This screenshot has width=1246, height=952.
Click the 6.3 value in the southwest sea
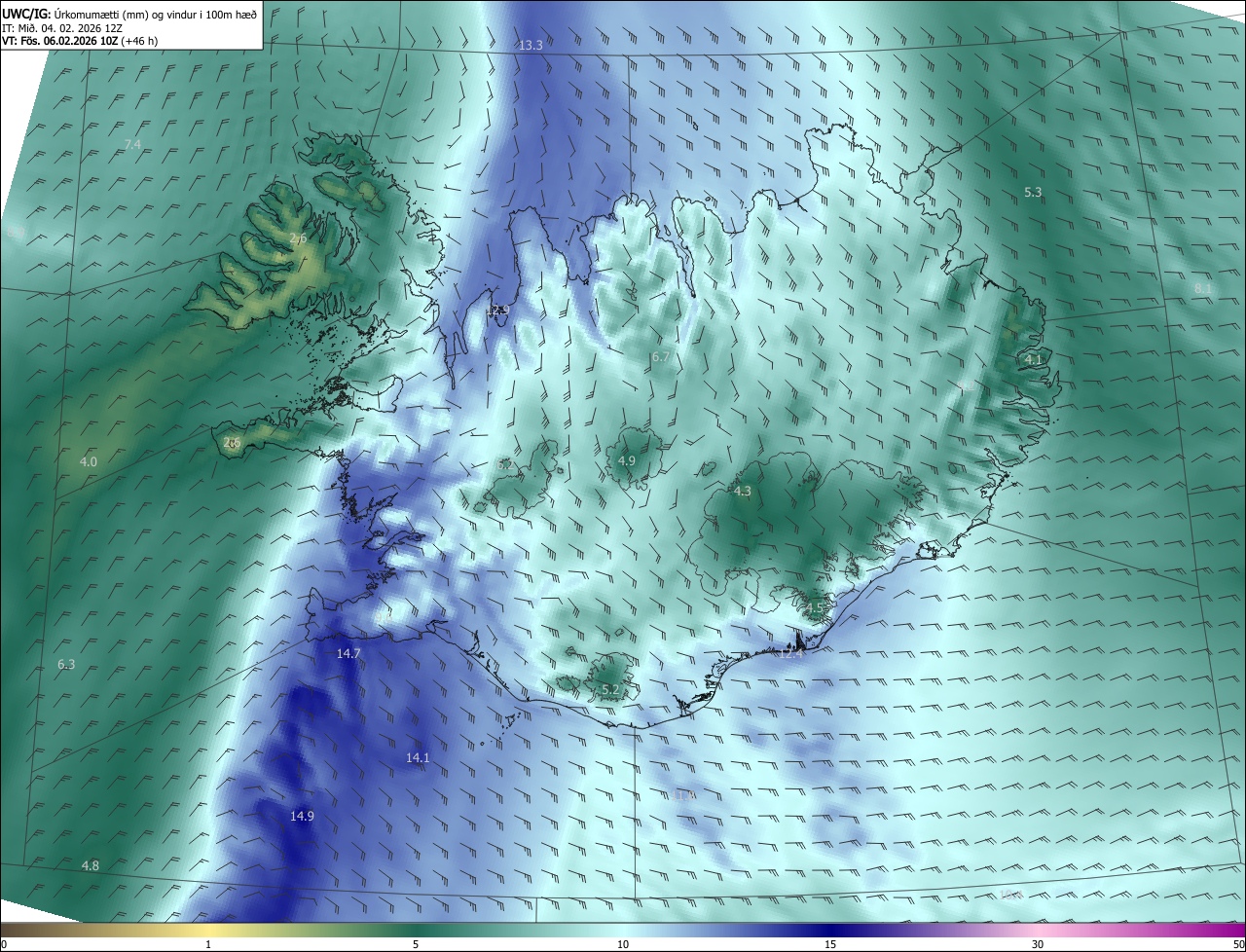click(66, 664)
